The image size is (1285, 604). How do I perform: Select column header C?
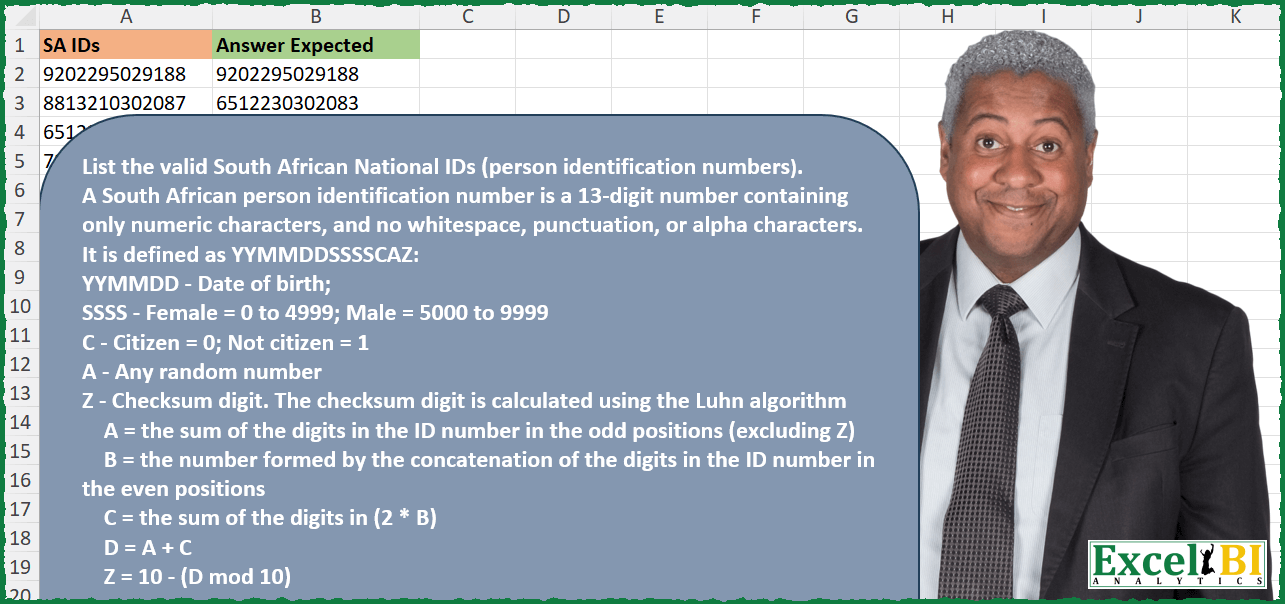[x=466, y=17]
